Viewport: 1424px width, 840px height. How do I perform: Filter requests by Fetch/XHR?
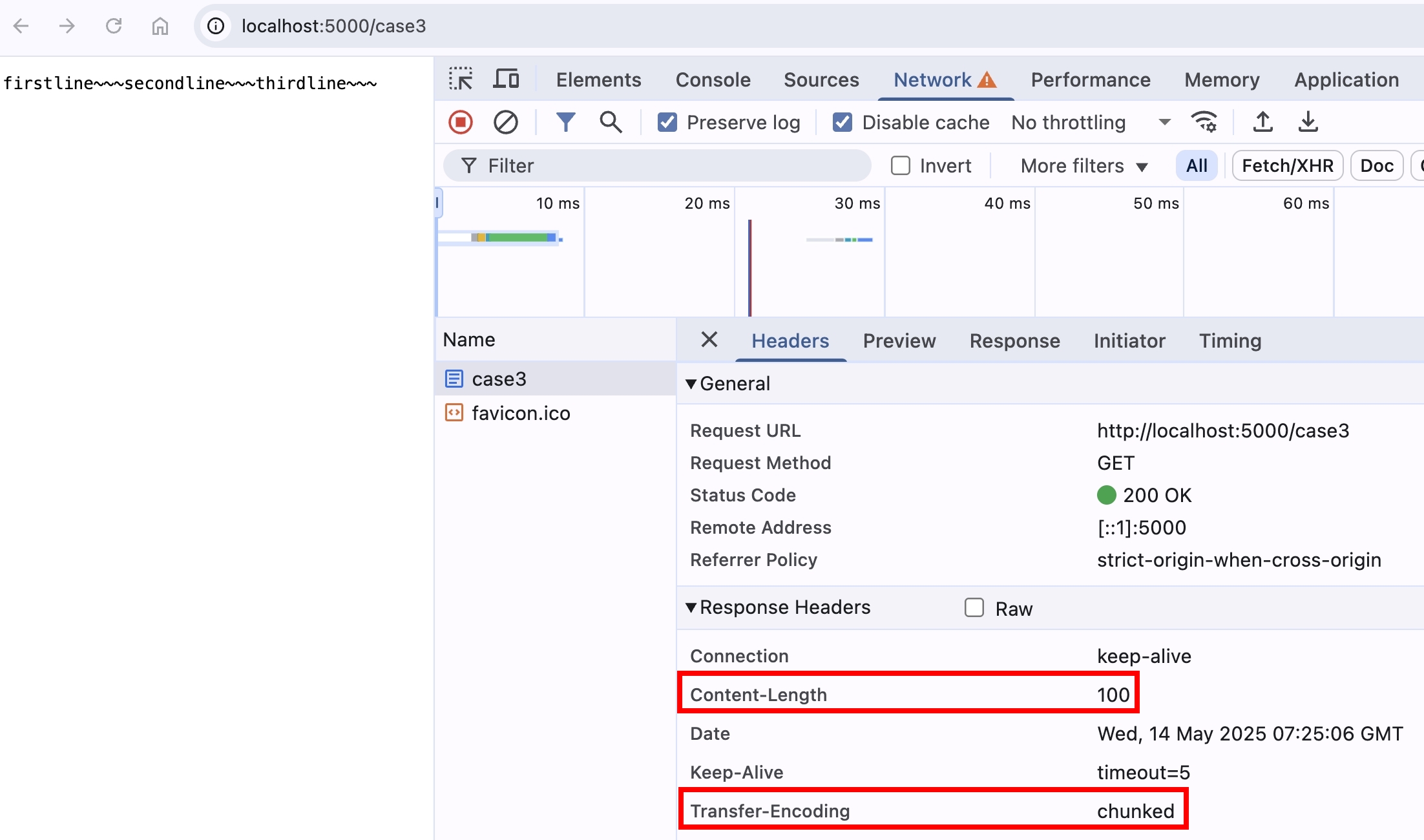pos(1288,166)
